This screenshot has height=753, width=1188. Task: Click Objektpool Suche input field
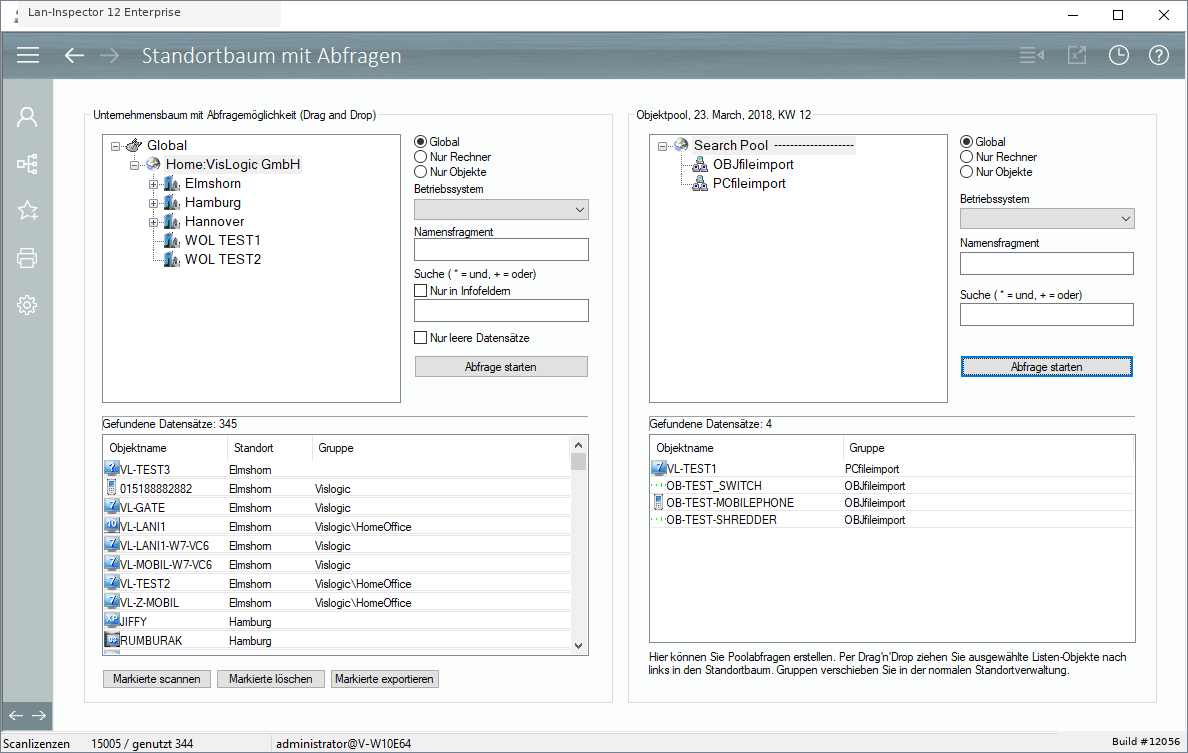point(1046,315)
